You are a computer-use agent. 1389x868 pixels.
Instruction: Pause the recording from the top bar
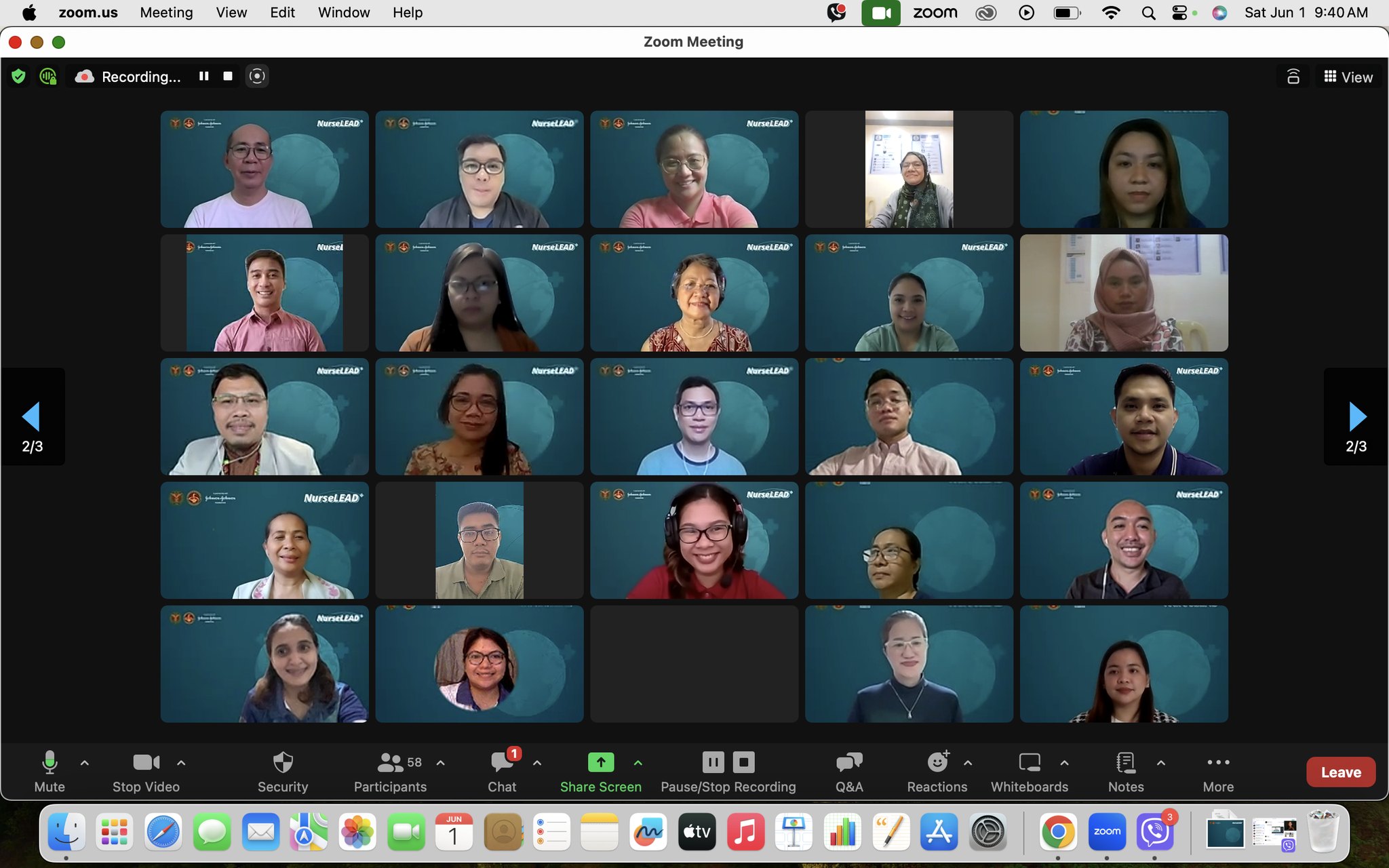[x=203, y=77]
